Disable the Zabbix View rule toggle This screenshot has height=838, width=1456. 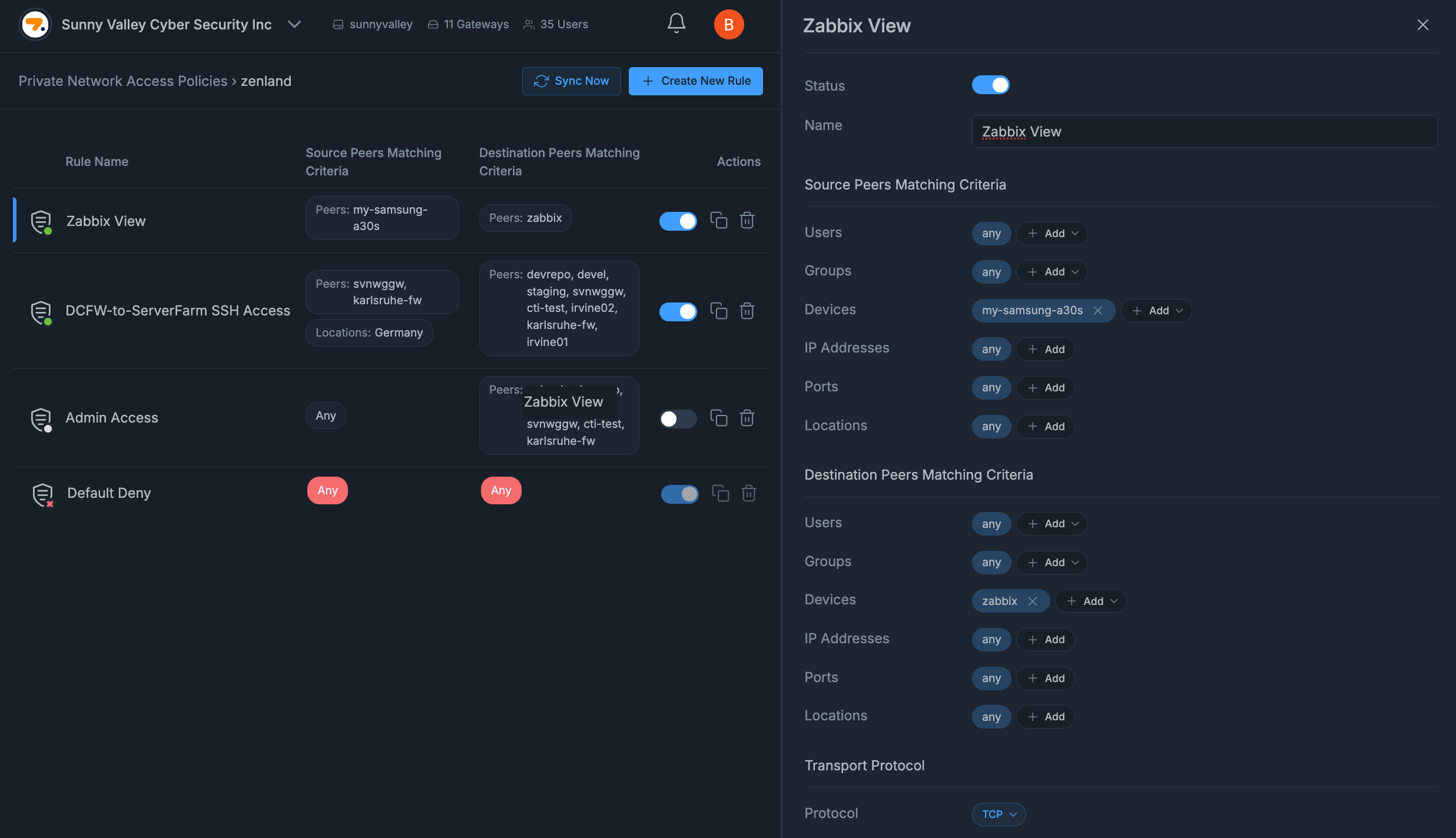coord(678,221)
